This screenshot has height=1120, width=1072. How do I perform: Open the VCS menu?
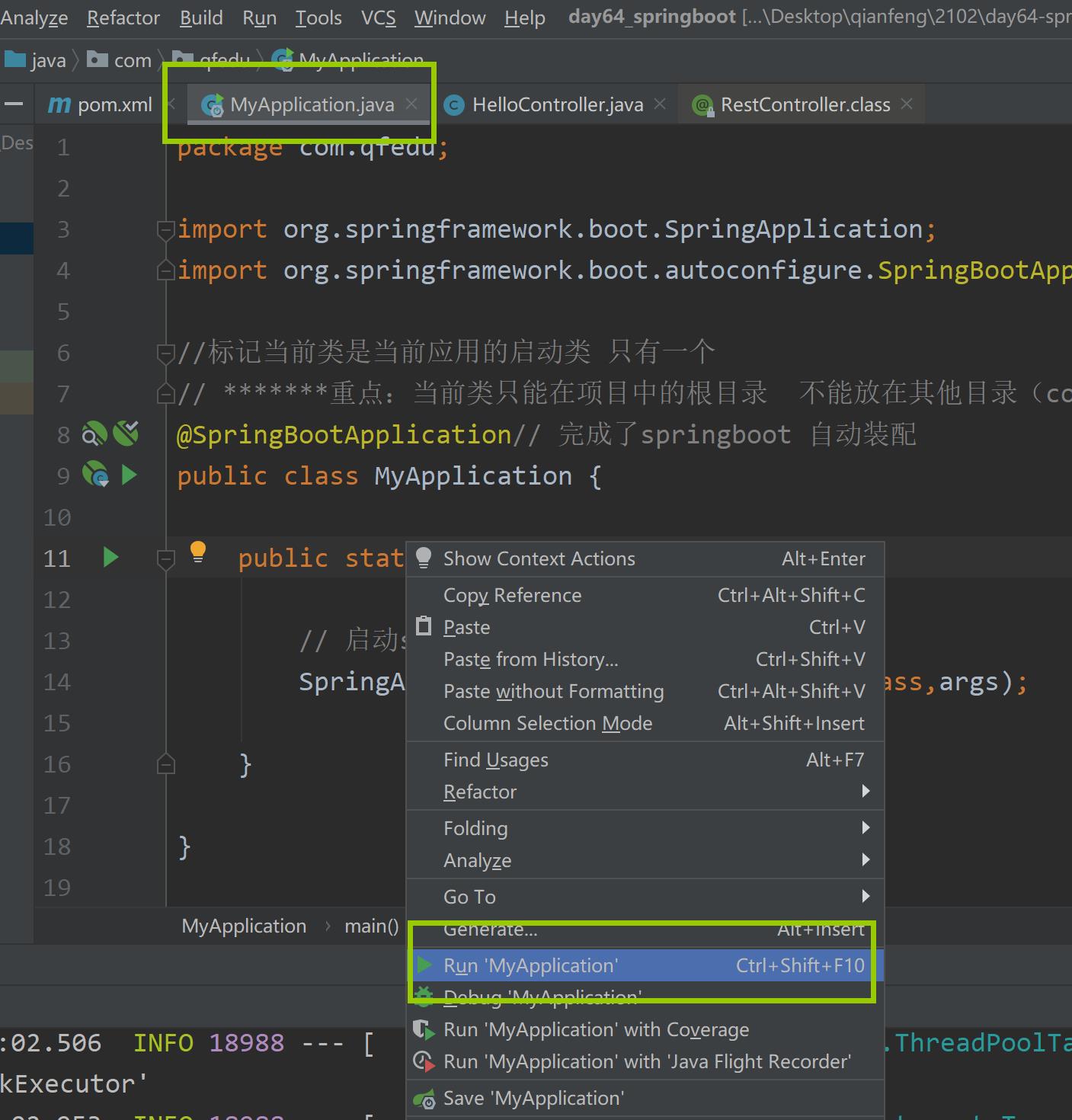378,18
